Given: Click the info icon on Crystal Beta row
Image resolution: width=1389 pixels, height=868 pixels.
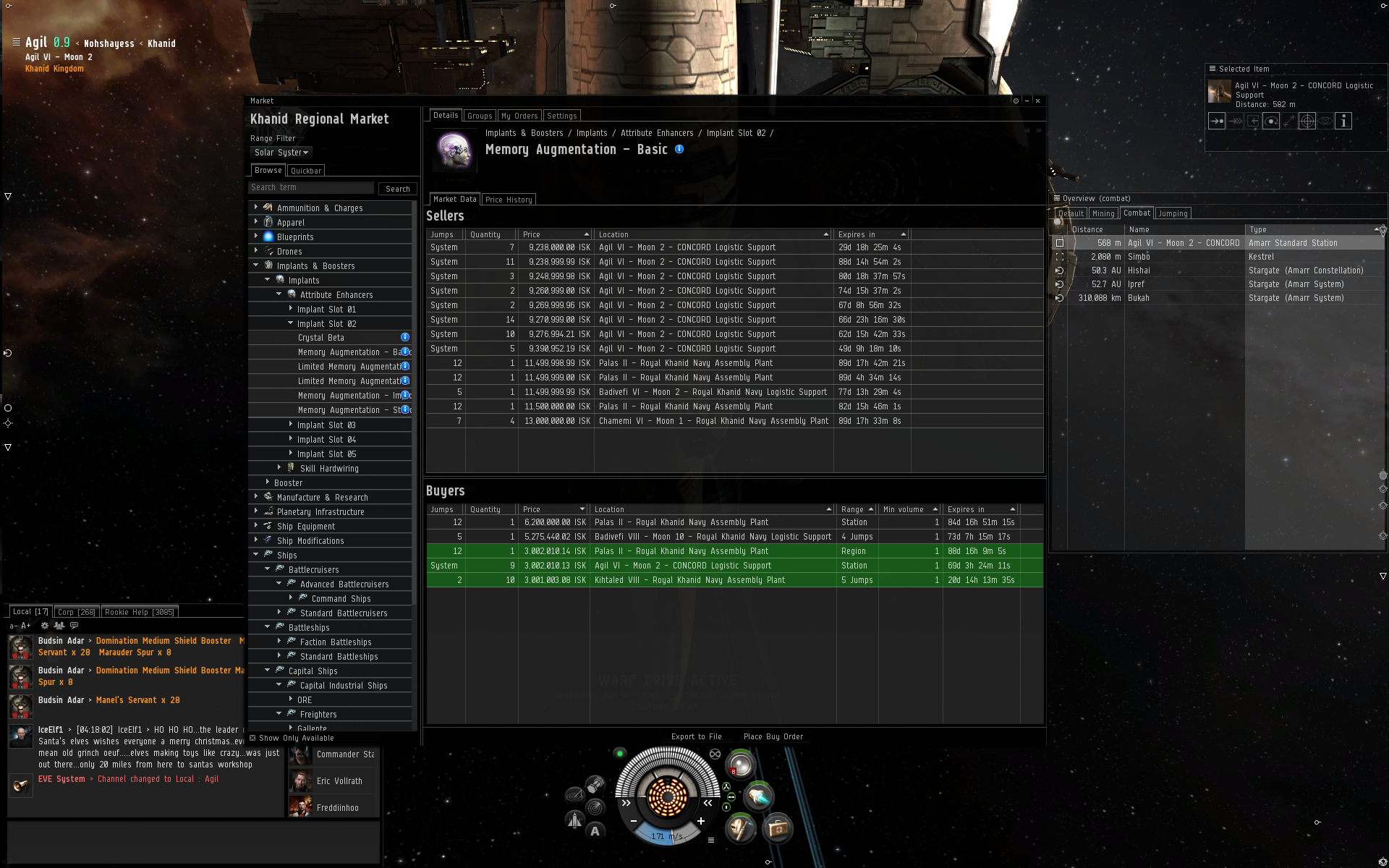Looking at the screenshot, I should (405, 337).
